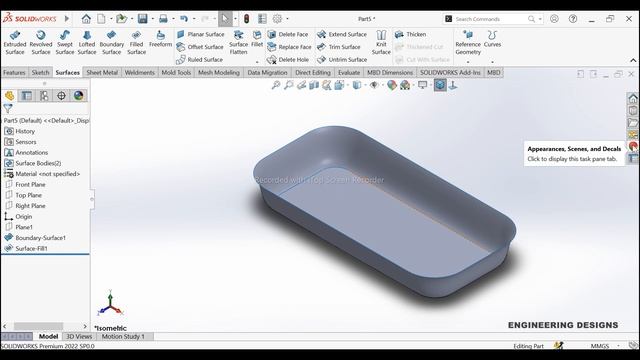Switch to the Features tab
The width and height of the screenshot is (640, 360).
(14, 72)
